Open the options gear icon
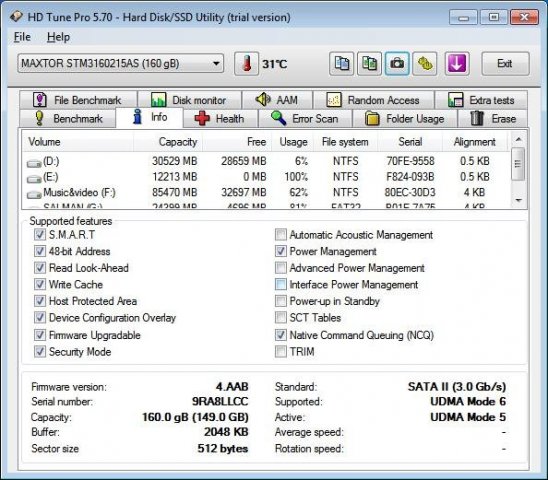Screen dimensions: 548x480 (425, 64)
